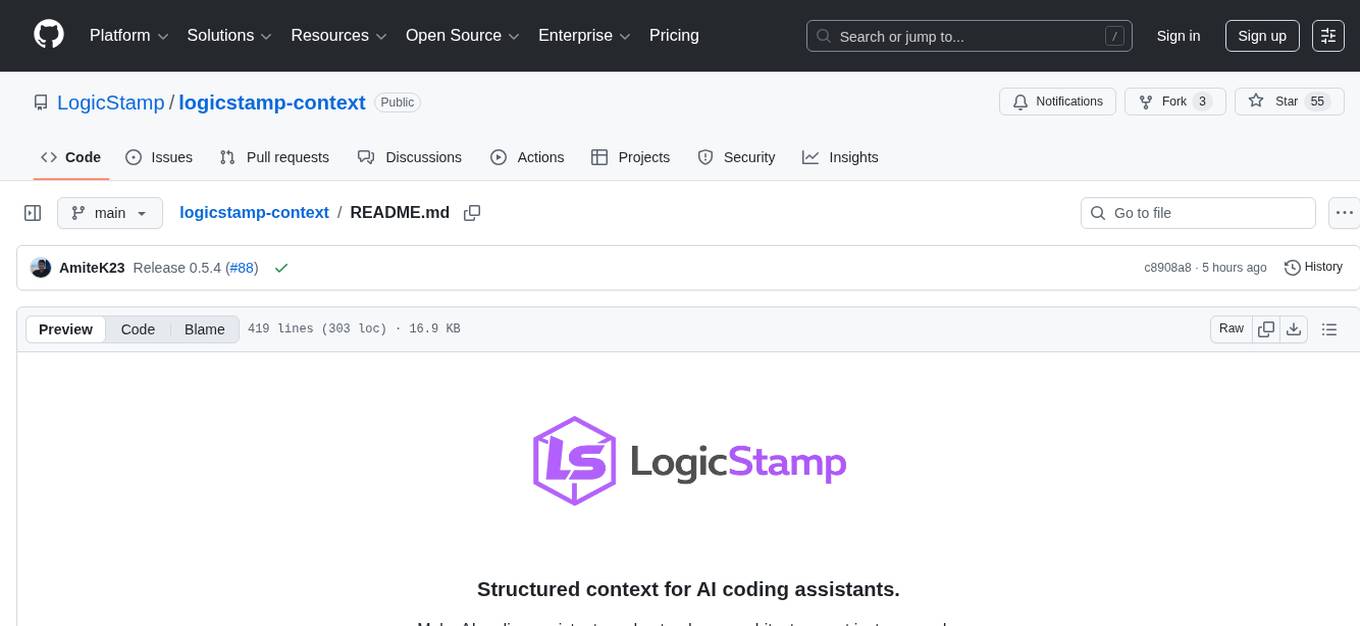
Task: Switch to the Blame view of README
Action: (x=204, y=329)
